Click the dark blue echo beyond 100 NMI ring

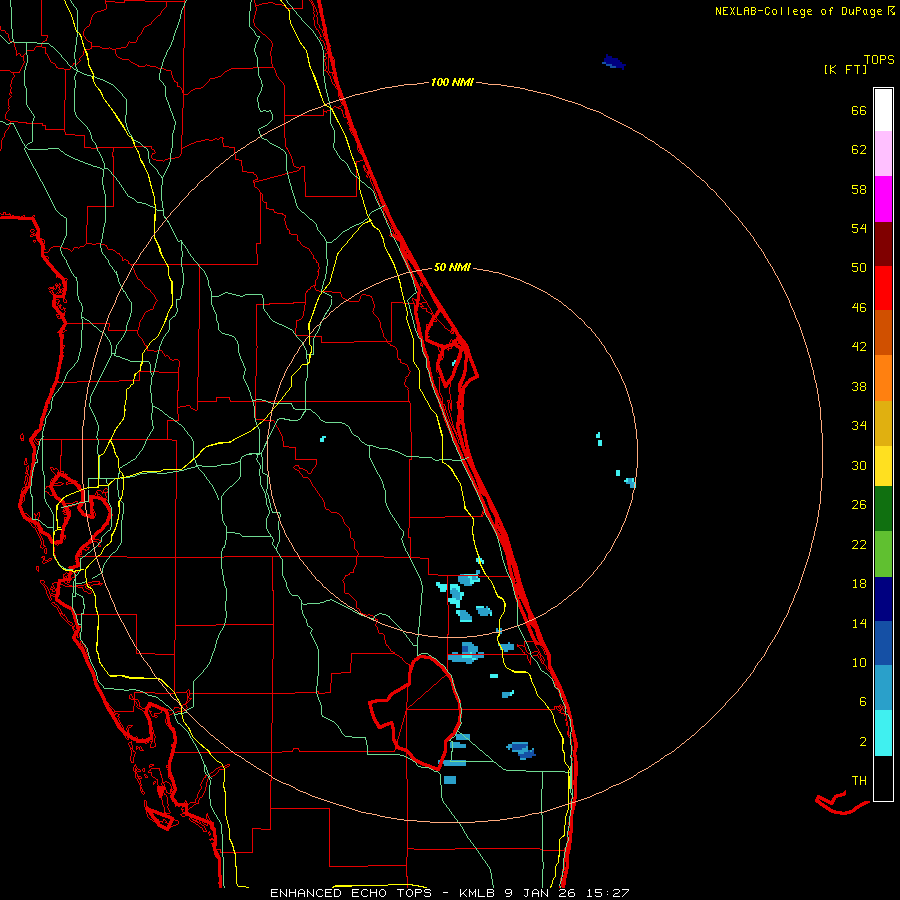613,61
